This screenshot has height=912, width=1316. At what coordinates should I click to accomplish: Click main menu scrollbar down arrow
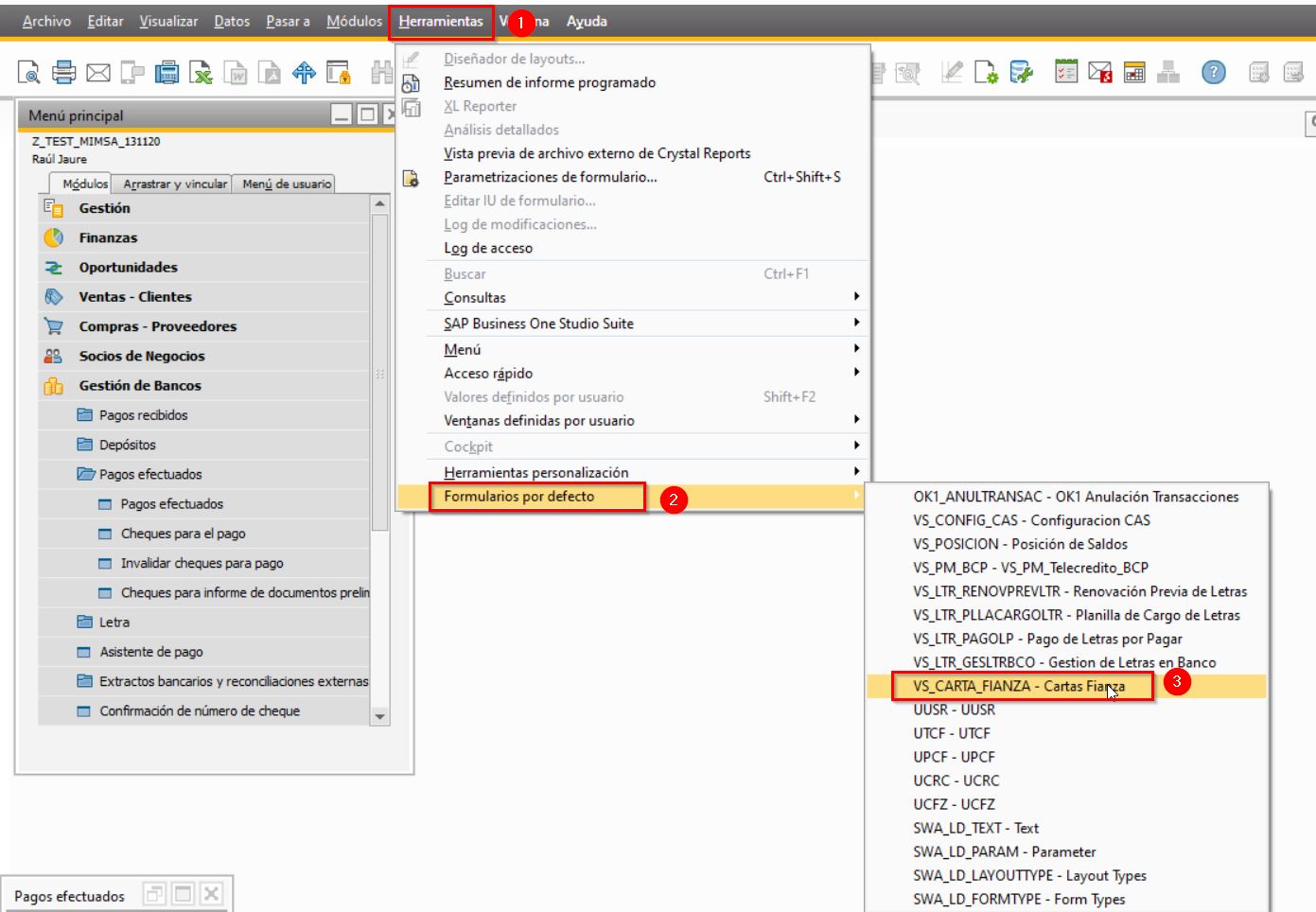tap(380, 716)
